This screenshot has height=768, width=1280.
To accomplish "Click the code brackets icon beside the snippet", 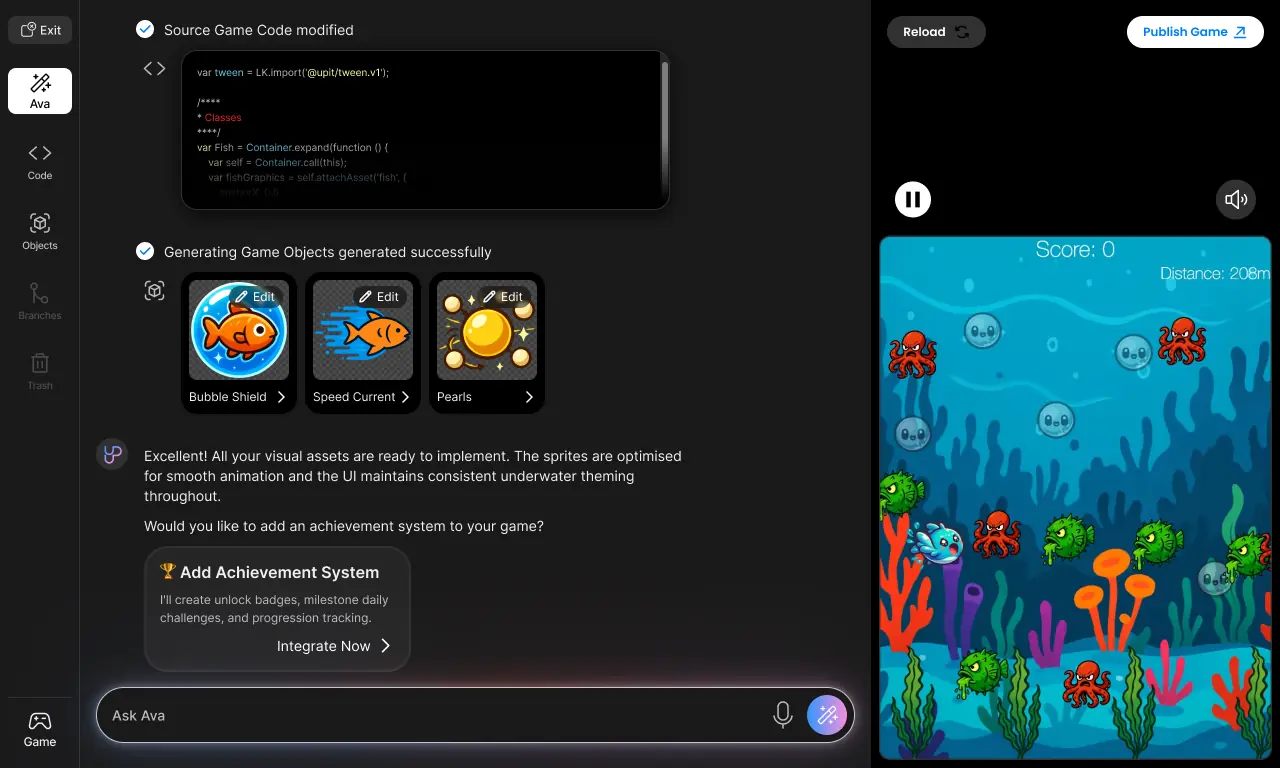I will 154,69.
